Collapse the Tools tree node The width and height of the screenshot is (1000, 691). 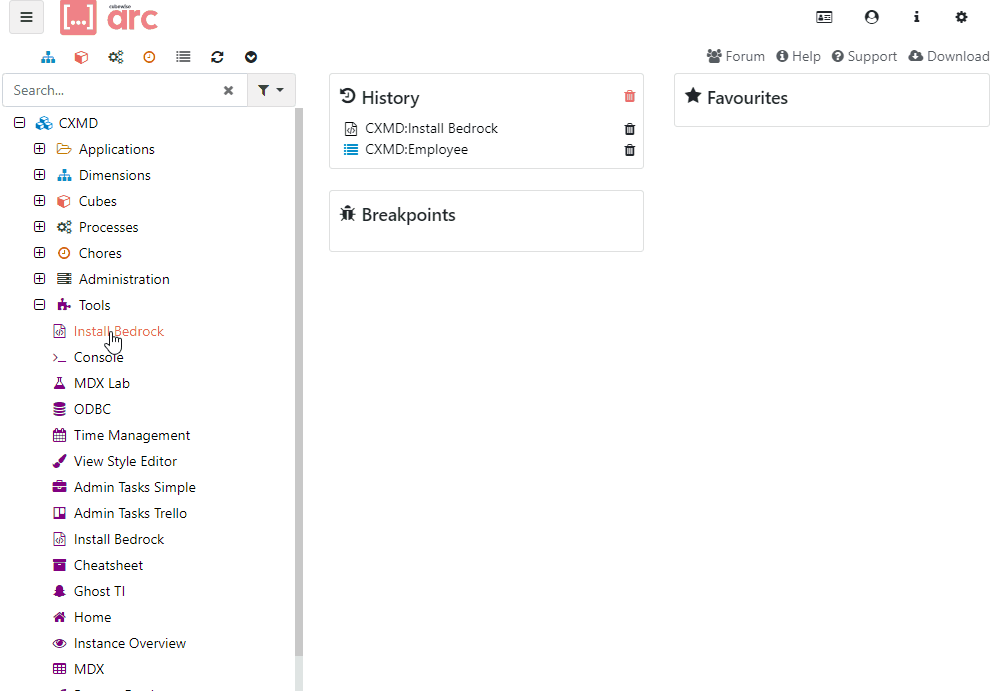click(40, 305)
